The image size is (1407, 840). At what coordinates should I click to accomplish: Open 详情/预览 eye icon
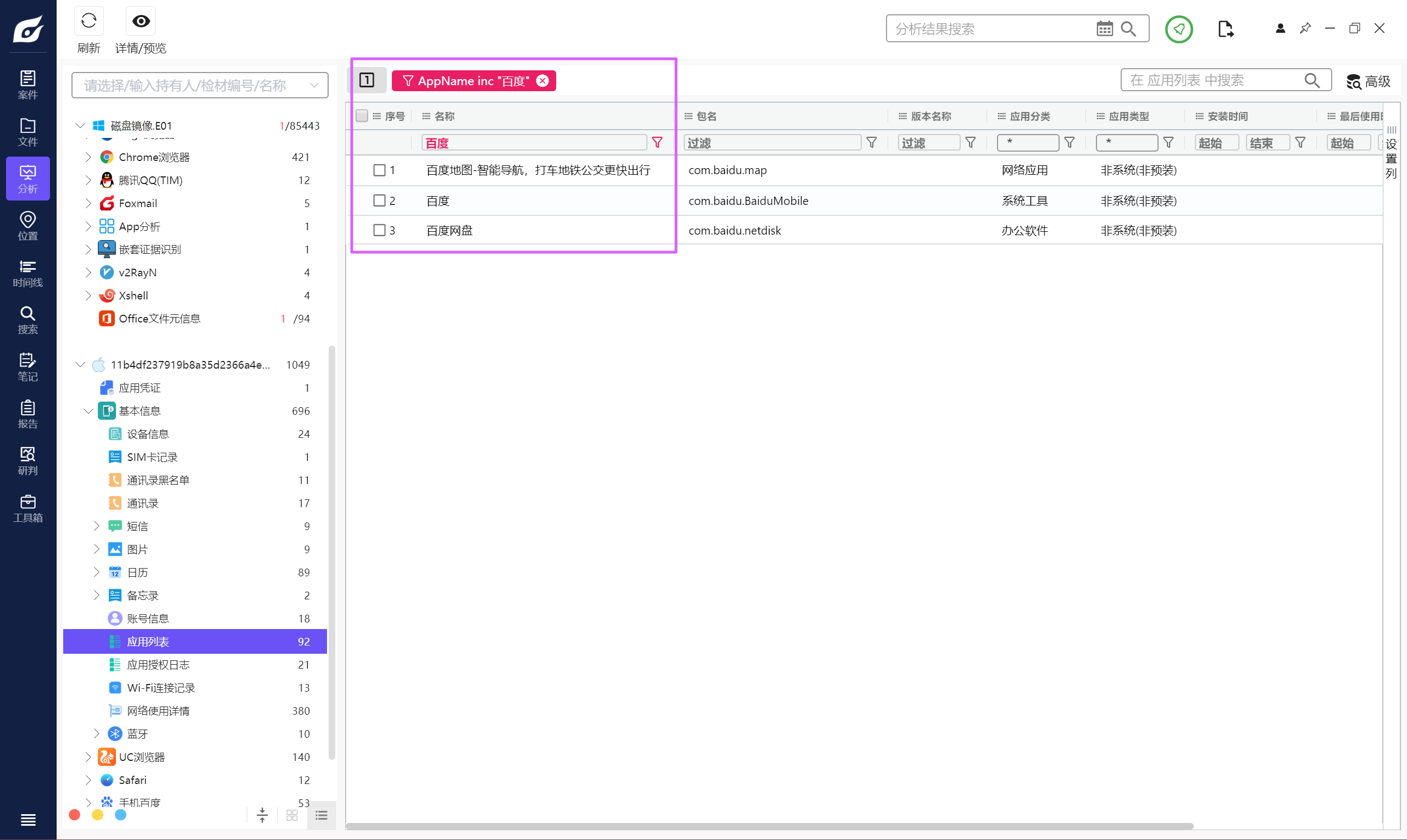[140, 21]
